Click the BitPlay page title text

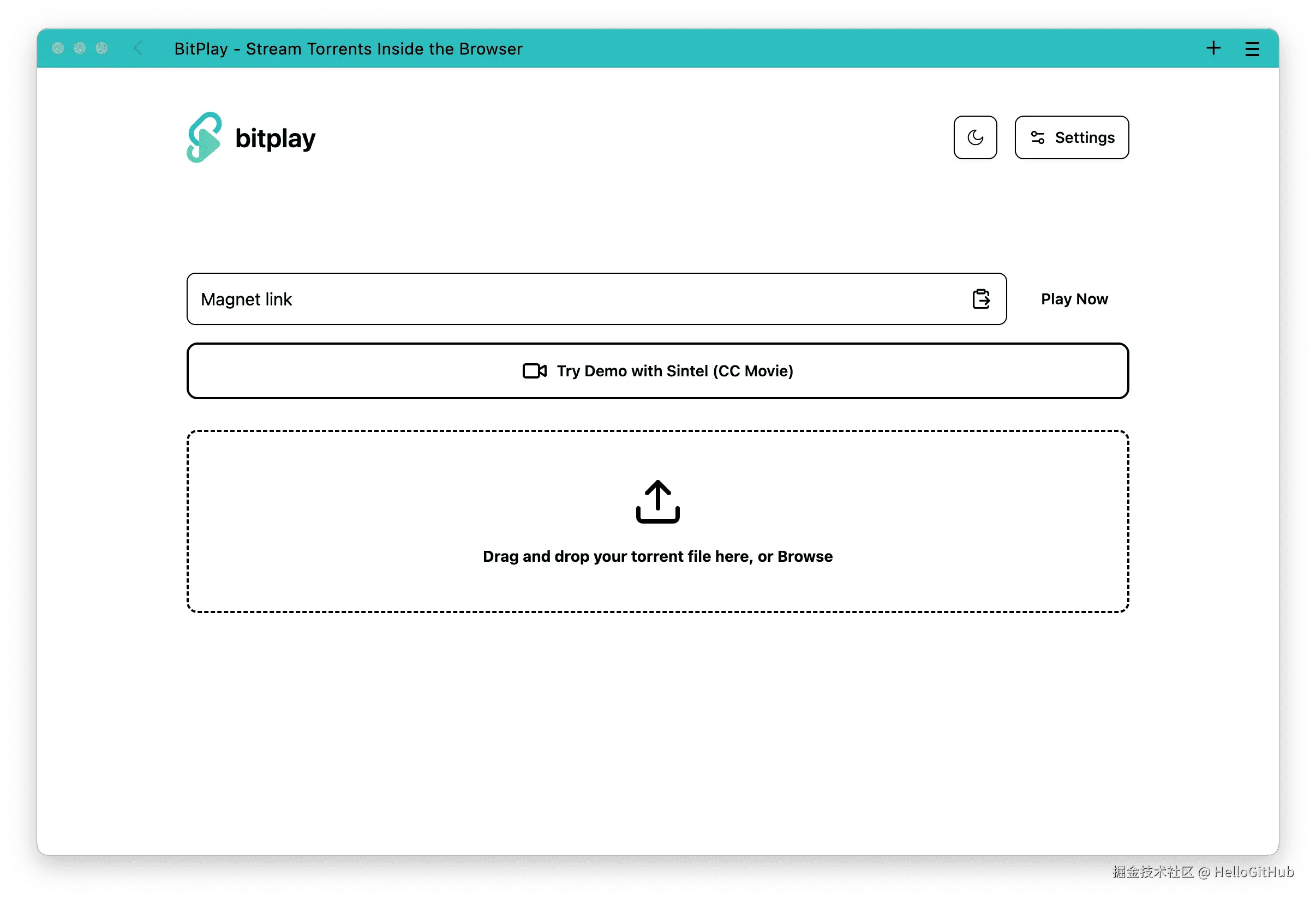[348, 49]
